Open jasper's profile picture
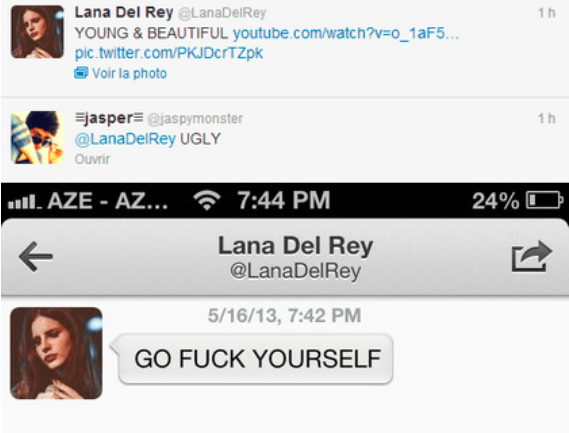 tap(37, 138)
